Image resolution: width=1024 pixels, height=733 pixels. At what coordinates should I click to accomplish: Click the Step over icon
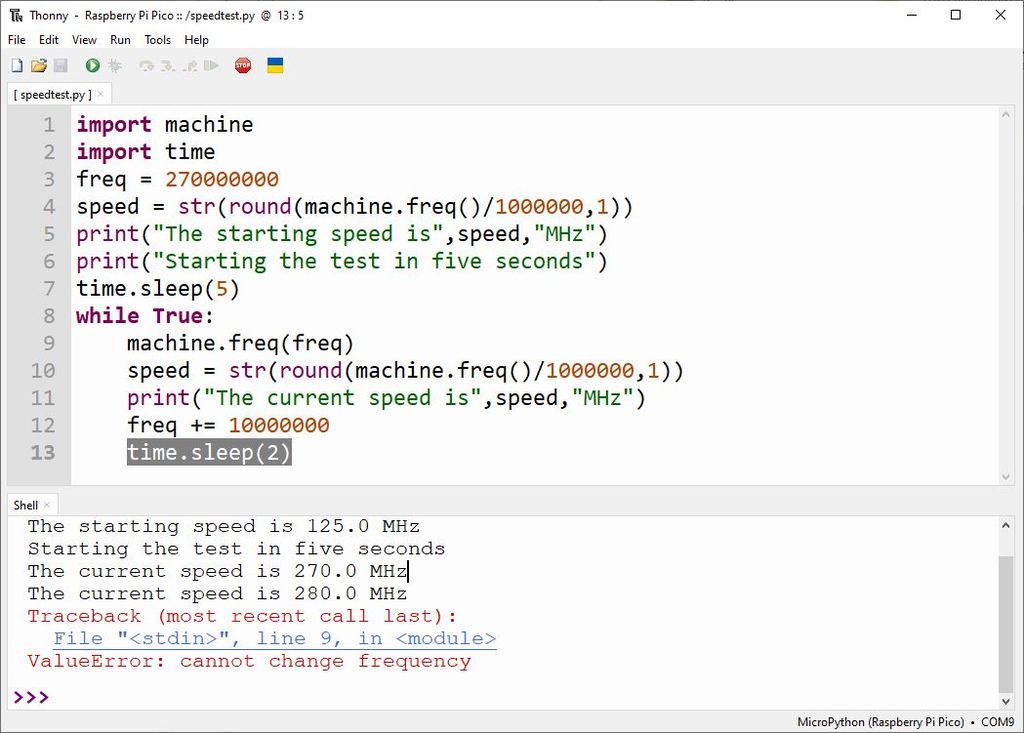(146, 66)
